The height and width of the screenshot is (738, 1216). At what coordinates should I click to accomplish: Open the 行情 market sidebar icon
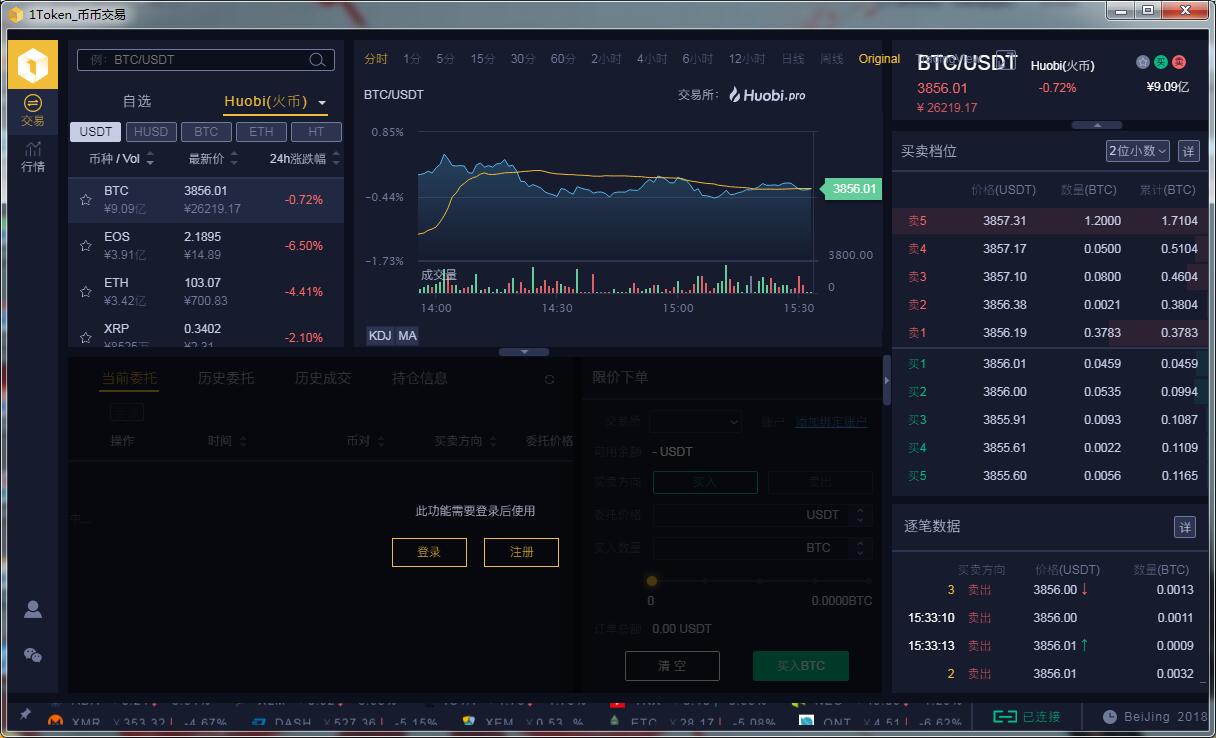click(33, 157)
